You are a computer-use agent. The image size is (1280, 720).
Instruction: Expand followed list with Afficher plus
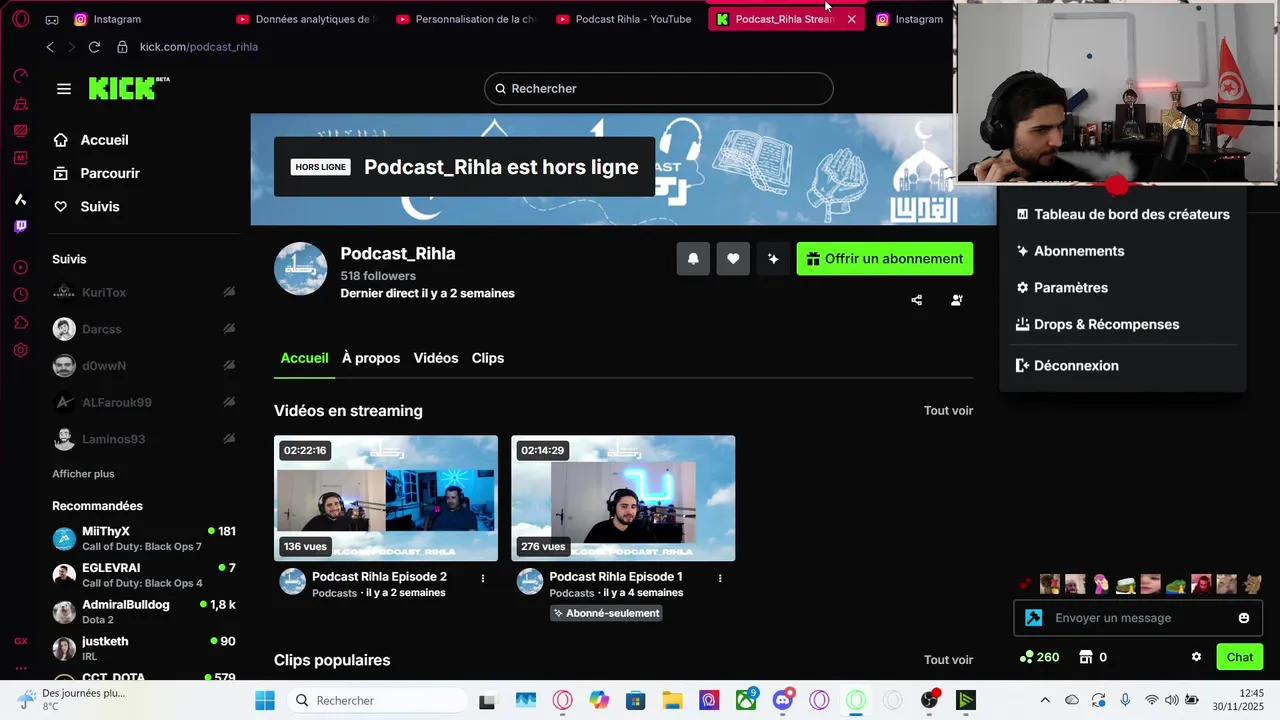click(83, 474)
